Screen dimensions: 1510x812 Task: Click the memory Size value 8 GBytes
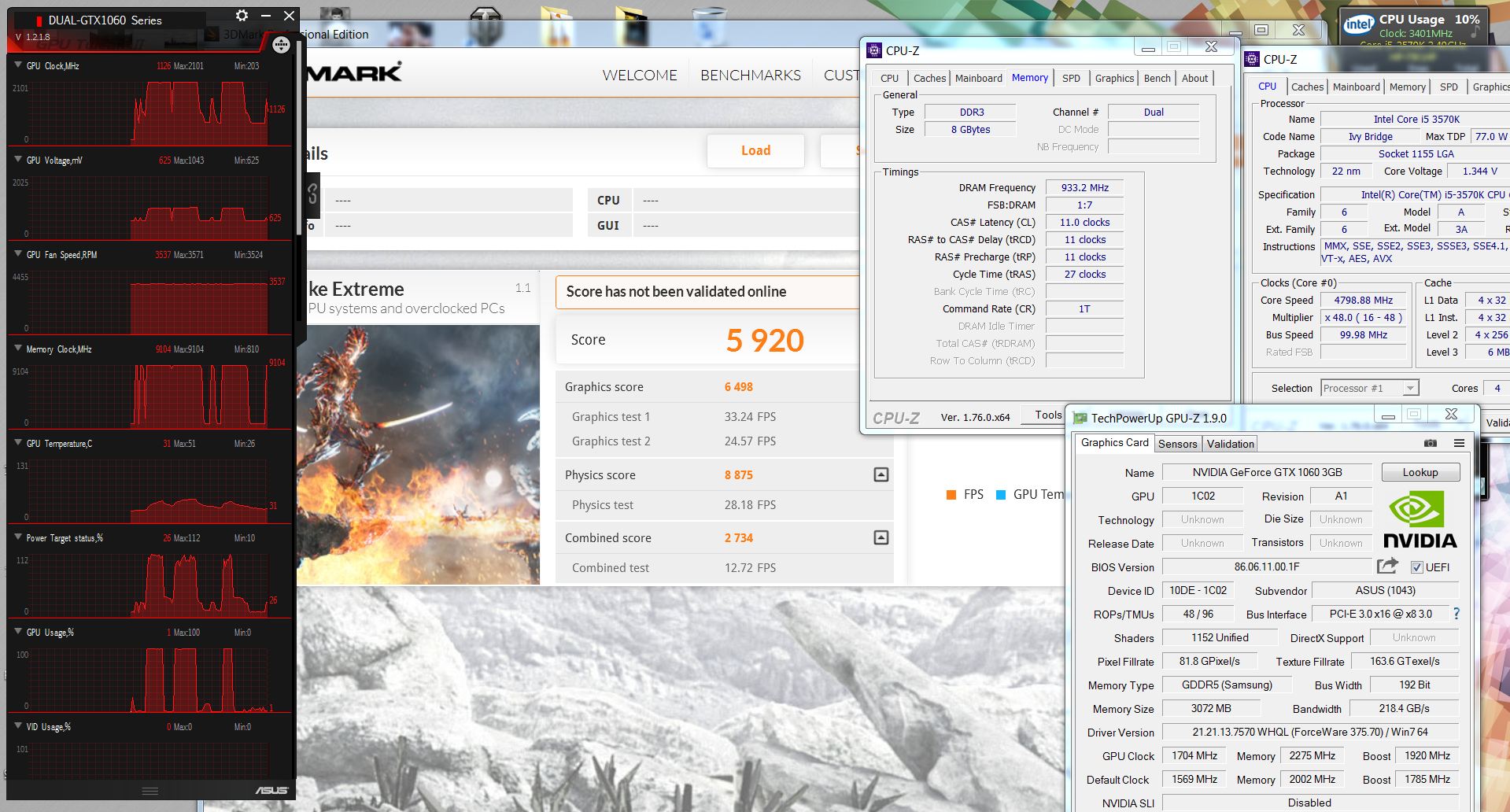971,130
